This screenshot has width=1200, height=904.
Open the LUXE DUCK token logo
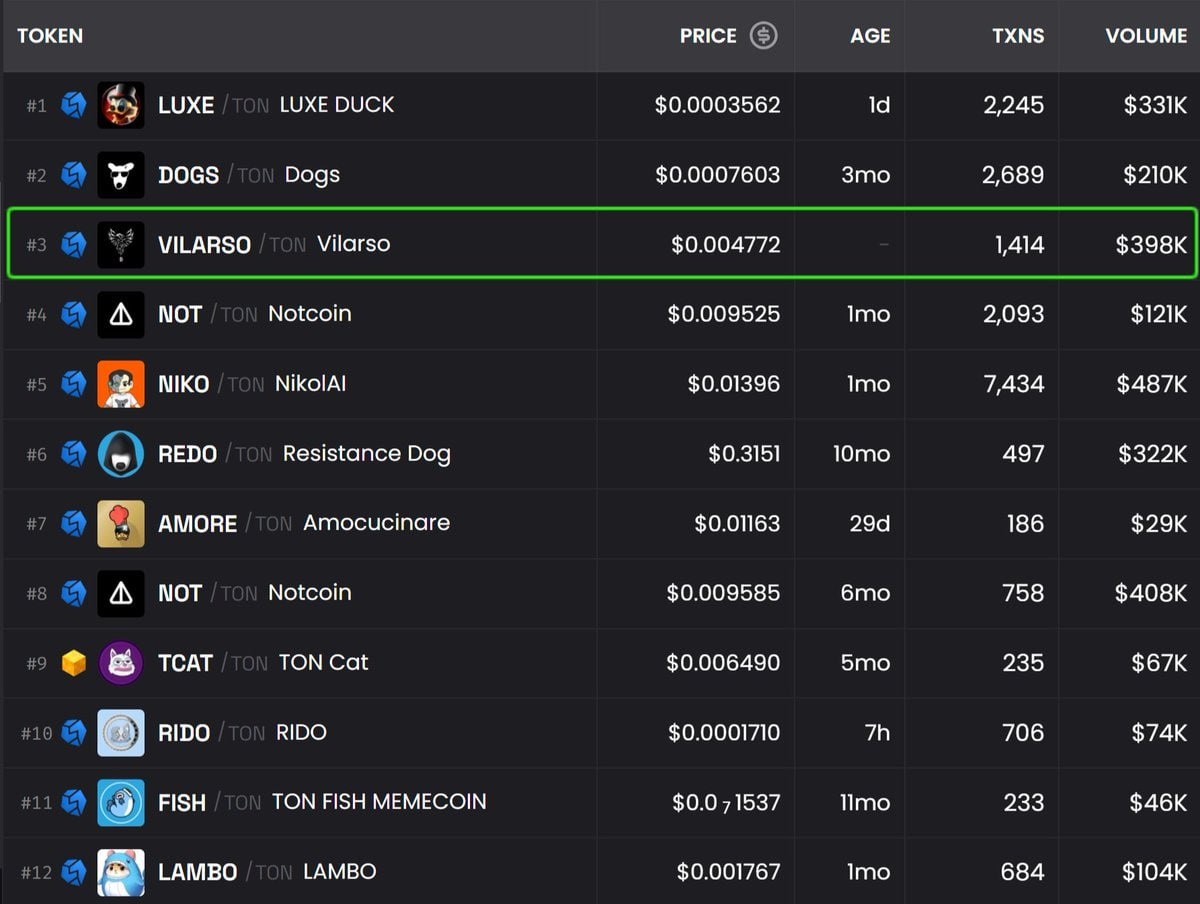pyautogui.click(x=121, y=105)
